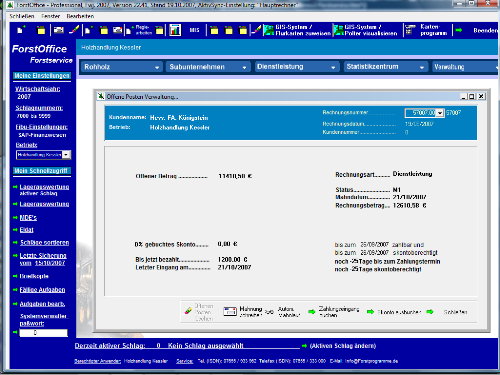
Task: Click the eraser icon for Offenen Posten löschen
Action: coord(188,311)
